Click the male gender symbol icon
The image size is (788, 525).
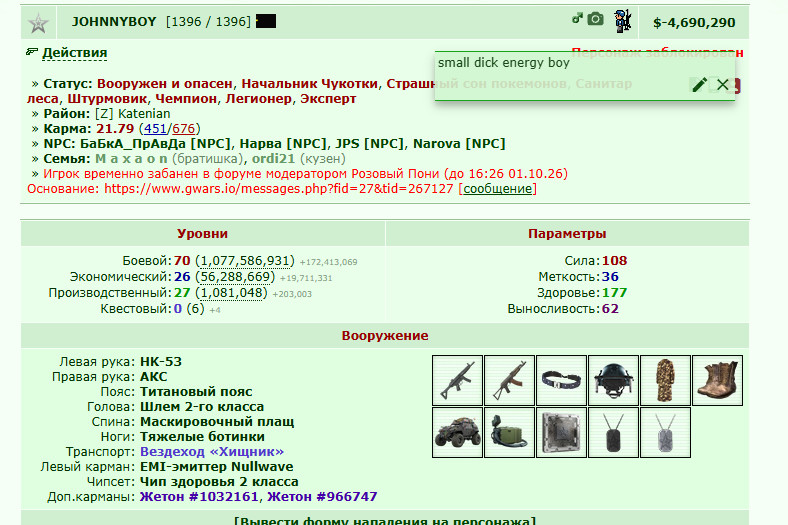pos(577,19)
